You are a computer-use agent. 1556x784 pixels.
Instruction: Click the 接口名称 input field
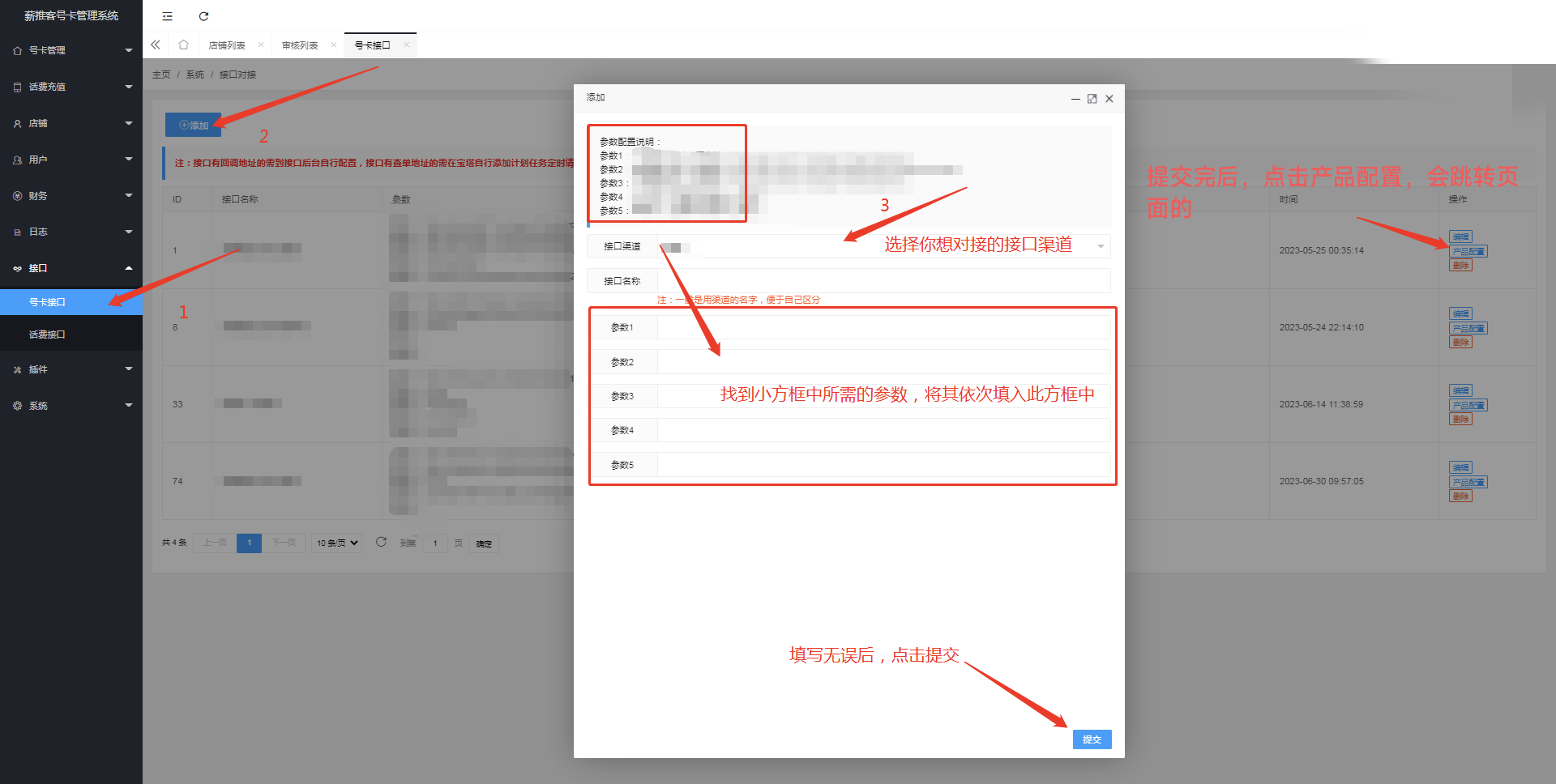[883, 281]
